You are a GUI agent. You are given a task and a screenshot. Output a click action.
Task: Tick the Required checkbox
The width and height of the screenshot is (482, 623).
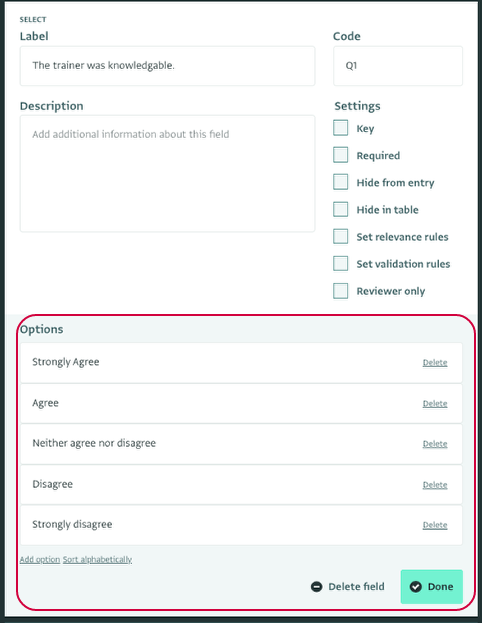pyautogui.click(x=341, y=155)
